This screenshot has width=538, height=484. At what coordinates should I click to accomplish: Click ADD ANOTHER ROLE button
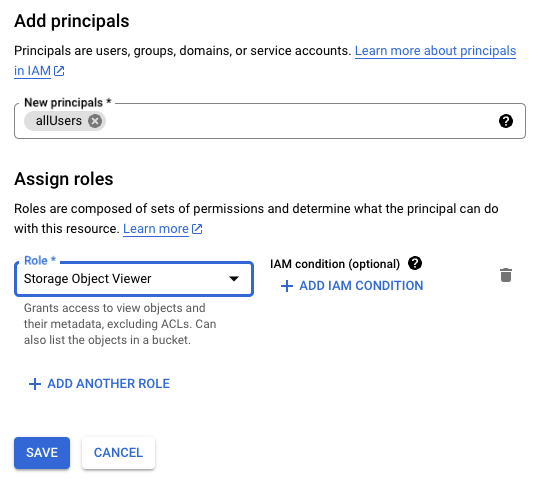point(99,384)
